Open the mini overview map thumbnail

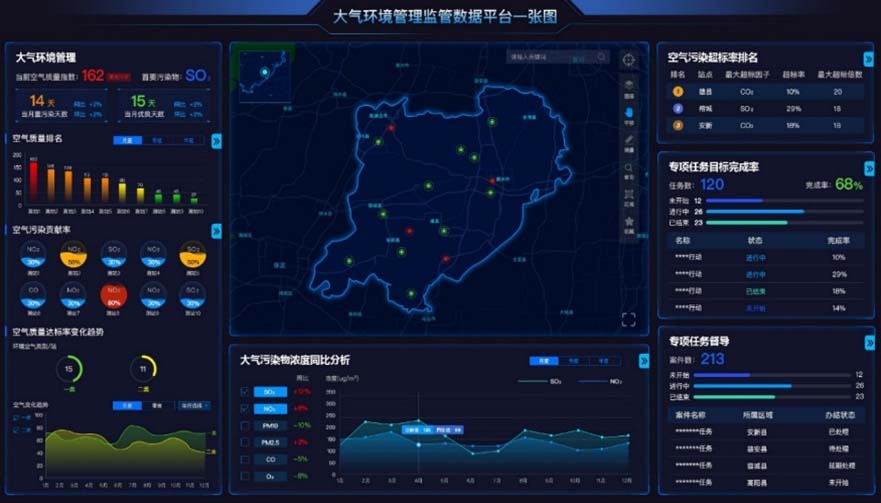click(x=265, y=75)
